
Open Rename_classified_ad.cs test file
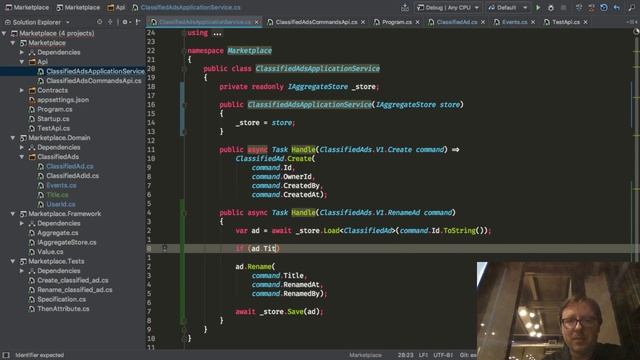[x=75, y=290]
